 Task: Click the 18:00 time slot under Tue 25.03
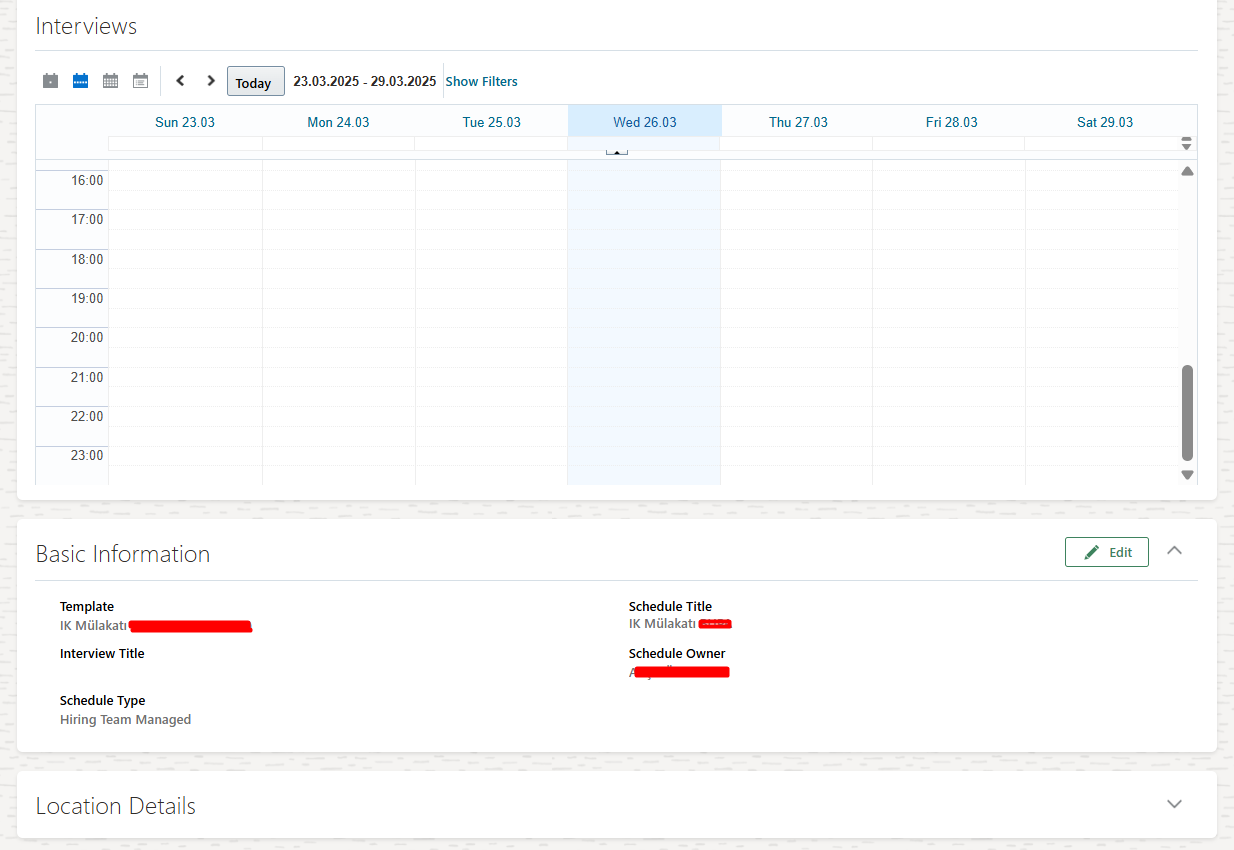pos(490,272)
